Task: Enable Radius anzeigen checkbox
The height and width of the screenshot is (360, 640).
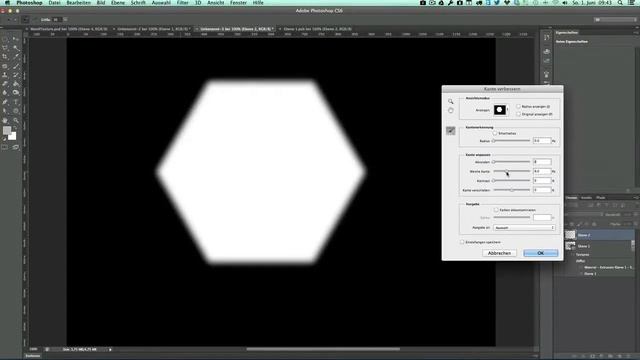Action: pyautogui.click(x=518, y=107)
